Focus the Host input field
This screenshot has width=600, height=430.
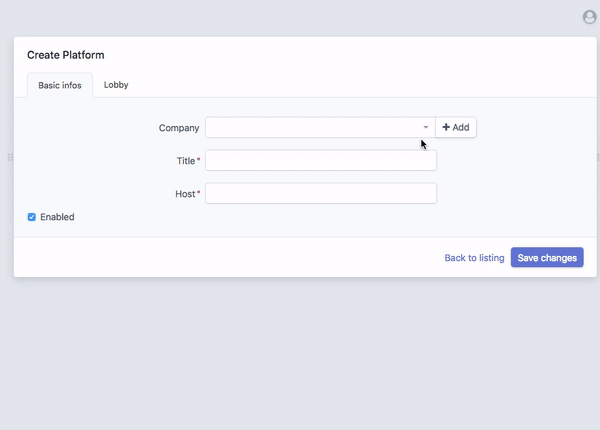pos(321,193)
